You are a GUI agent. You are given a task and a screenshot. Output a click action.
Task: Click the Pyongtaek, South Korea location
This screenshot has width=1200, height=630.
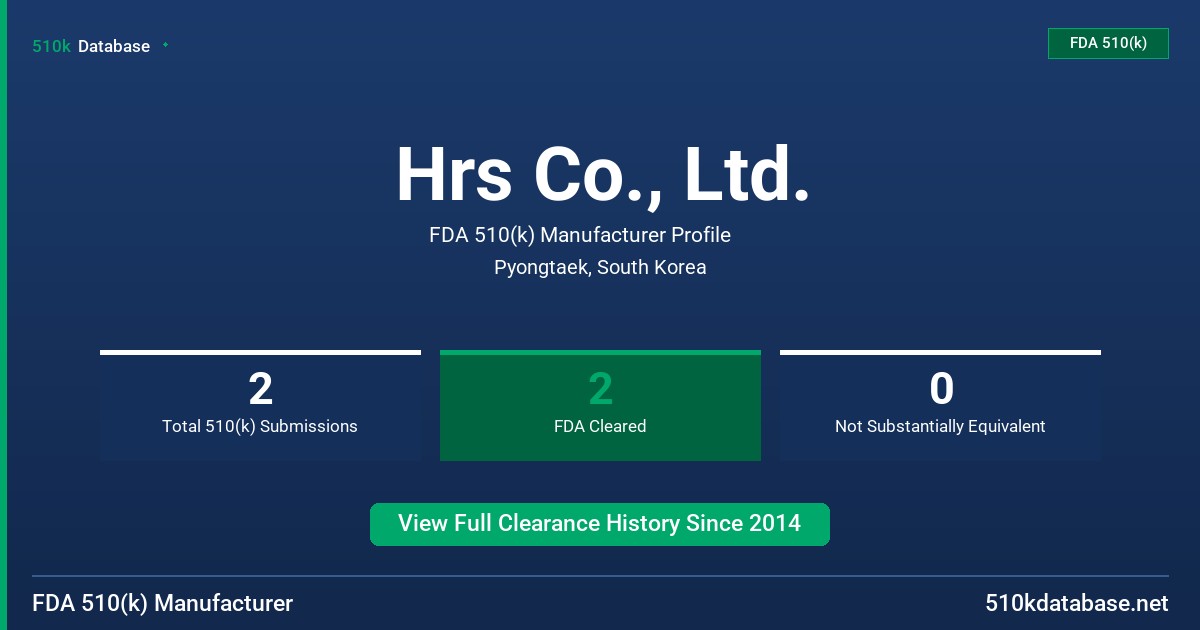(x=600, y=267)
